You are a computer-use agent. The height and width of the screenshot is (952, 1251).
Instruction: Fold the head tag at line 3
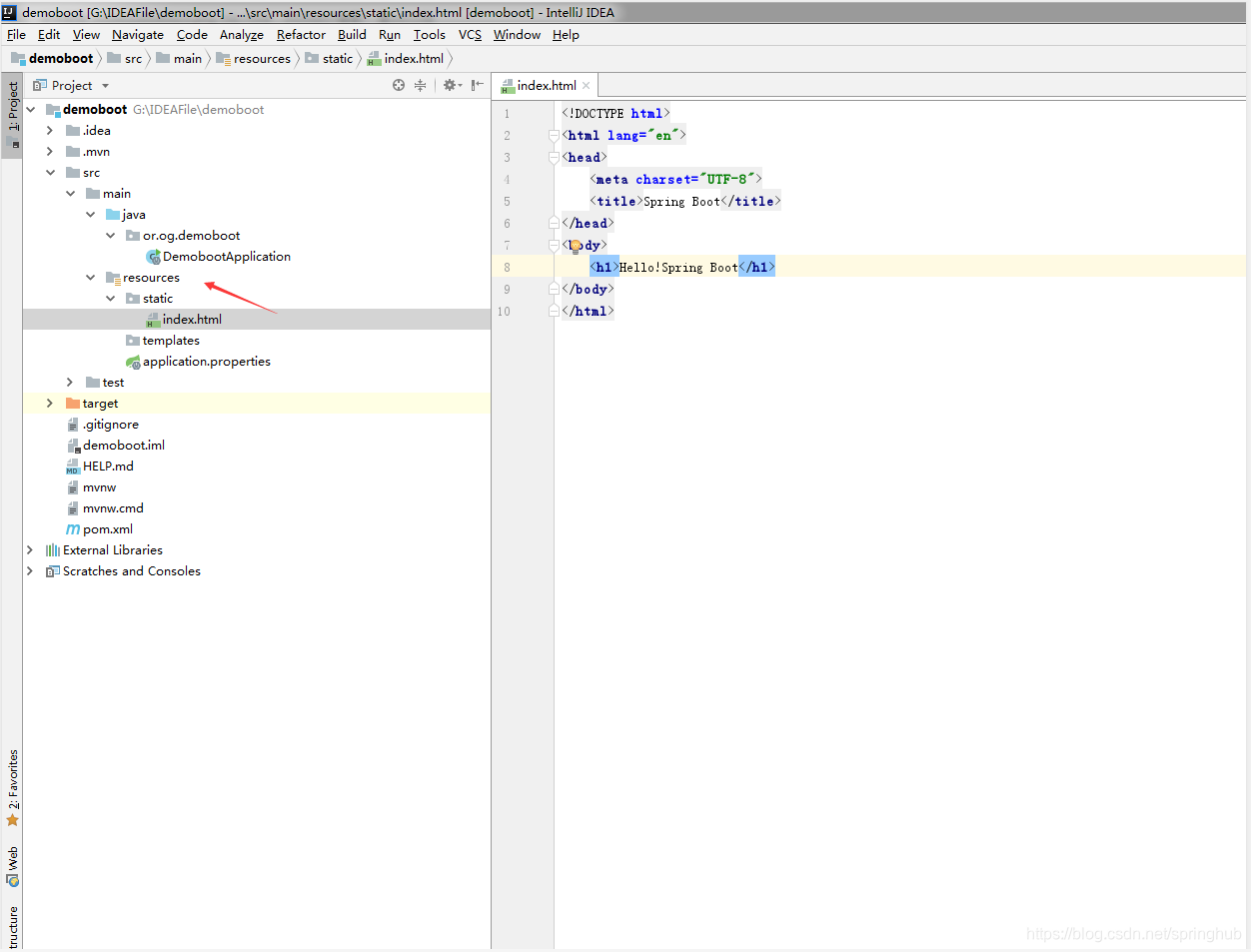554,158
